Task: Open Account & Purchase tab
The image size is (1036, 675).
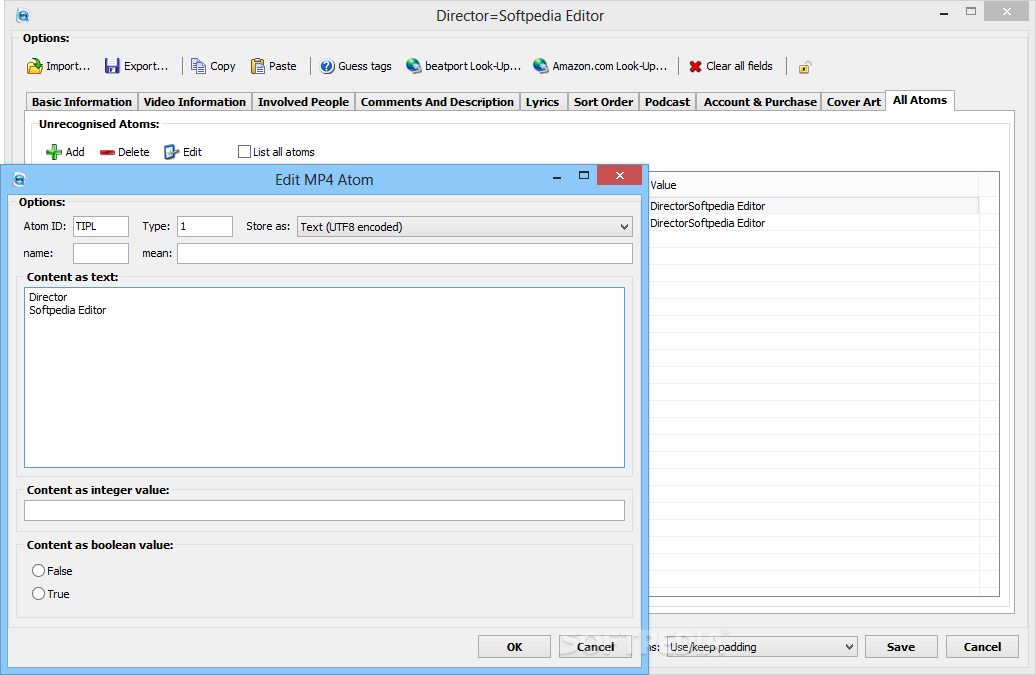Action: point(760,102)
